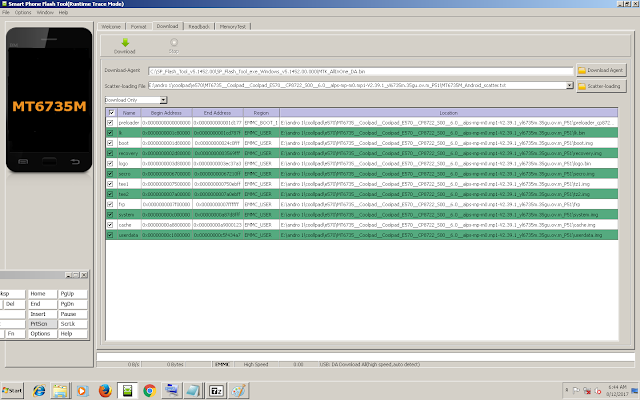Uncheck the logo partition checkbox

point(110,163)
